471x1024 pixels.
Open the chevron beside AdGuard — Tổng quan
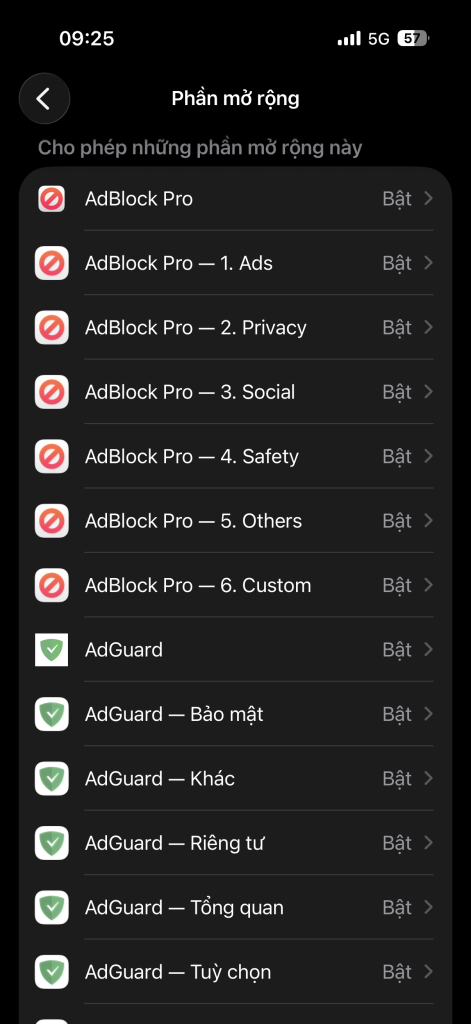pyautogui.click(x=429, y=907)
